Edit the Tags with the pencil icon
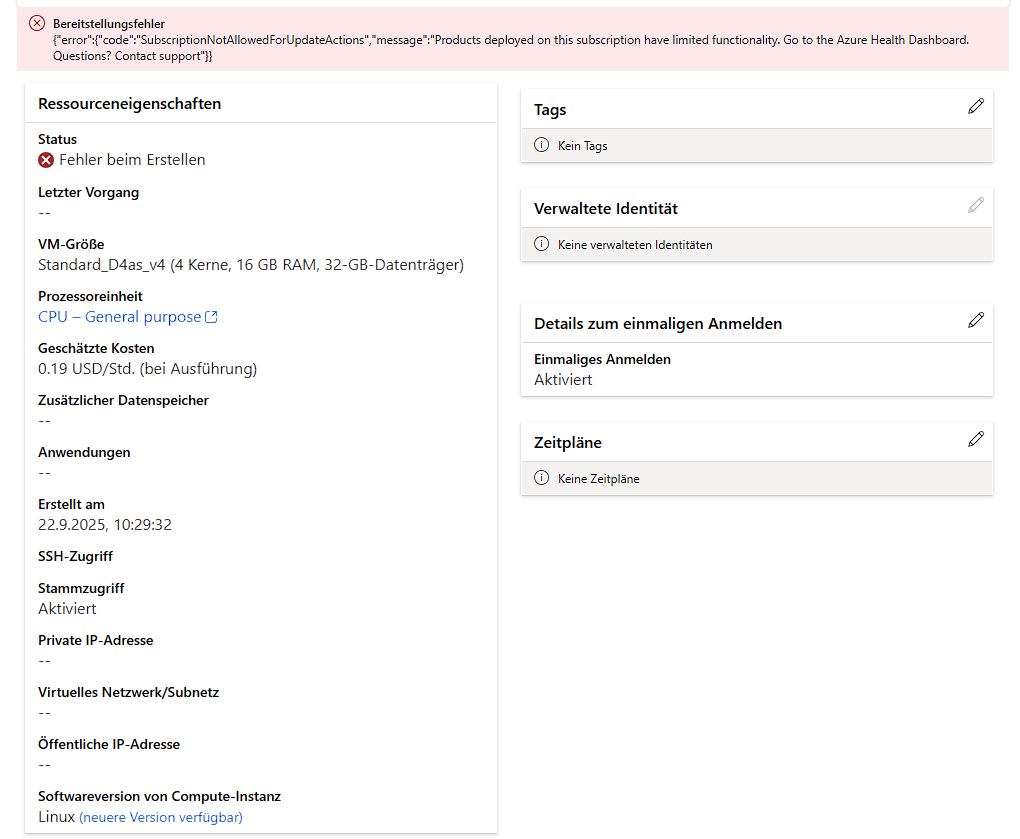Screen dimensions: 1020x839 [x=976, y=106]
